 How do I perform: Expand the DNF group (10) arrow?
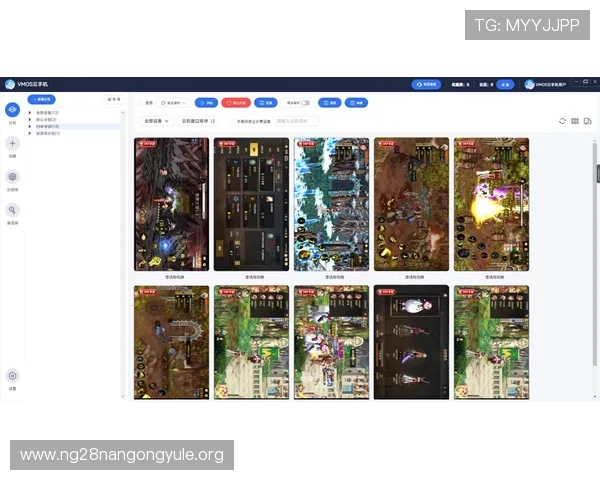click(x=30, y=126)
